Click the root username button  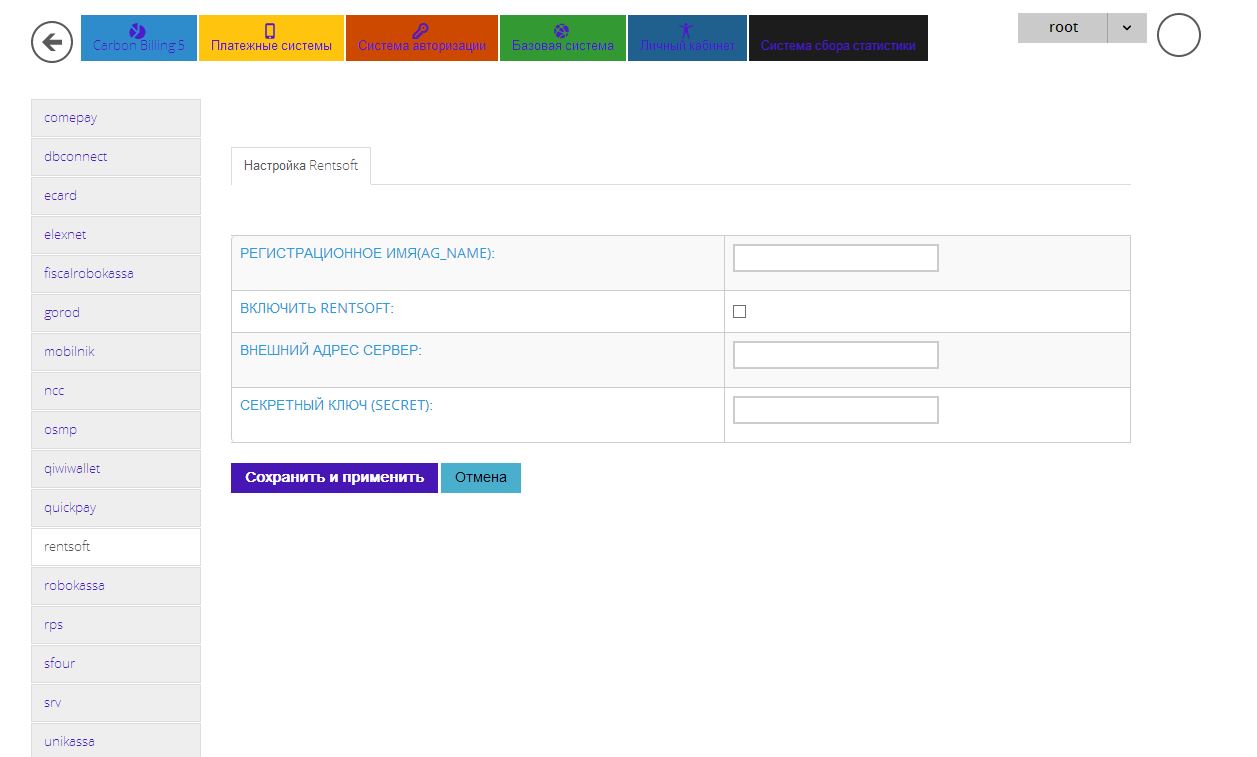pyautogui.click(x=1063, y=28)
